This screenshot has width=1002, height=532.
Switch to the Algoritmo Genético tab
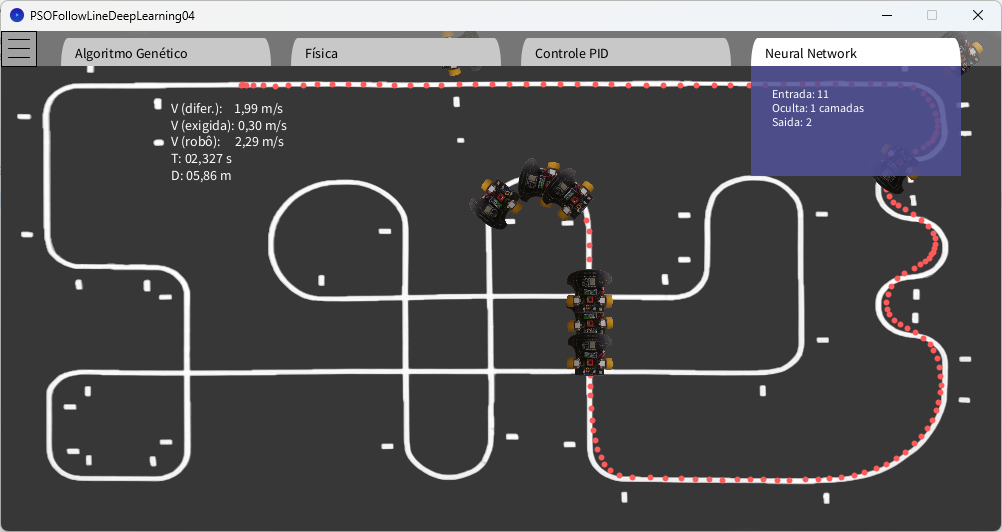166,52
